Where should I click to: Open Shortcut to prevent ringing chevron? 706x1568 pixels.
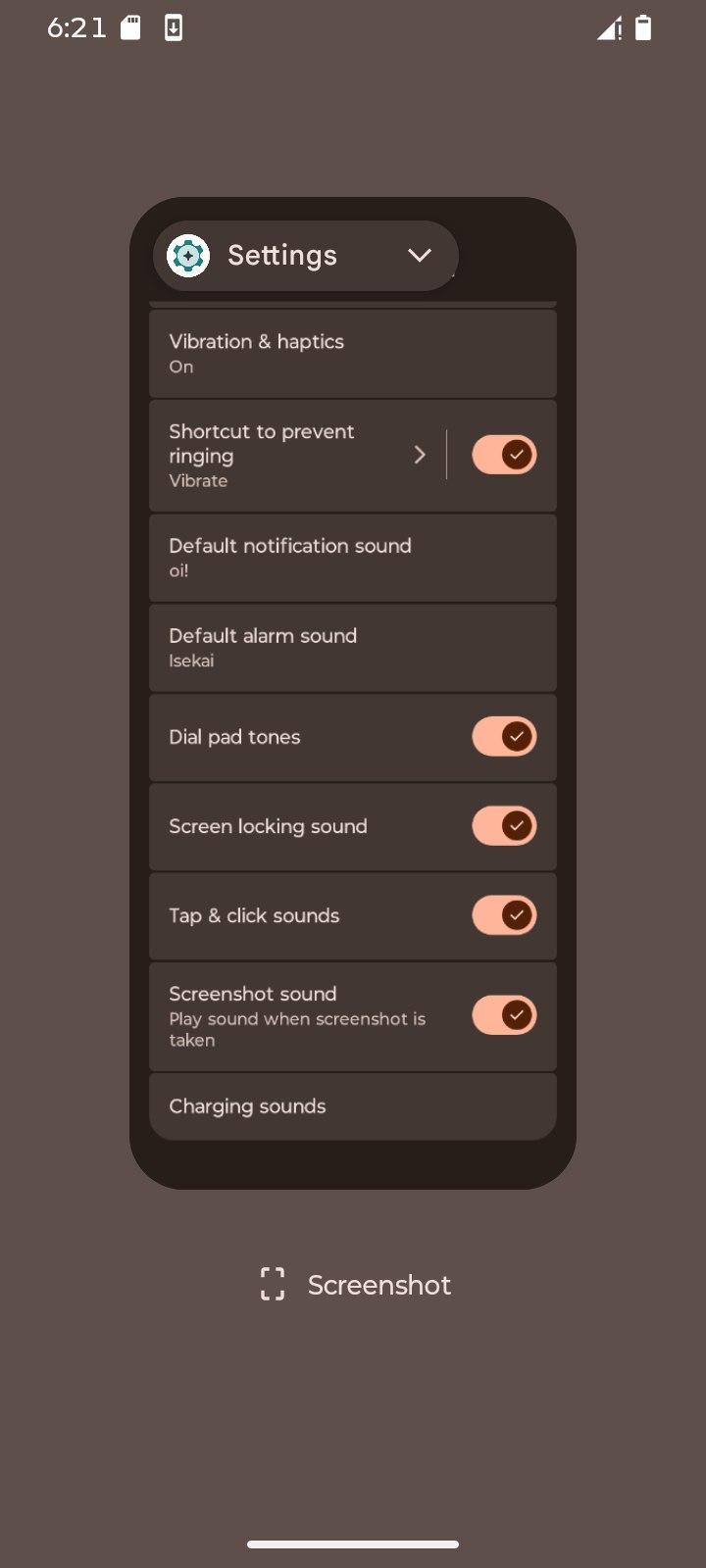point(420,455)
